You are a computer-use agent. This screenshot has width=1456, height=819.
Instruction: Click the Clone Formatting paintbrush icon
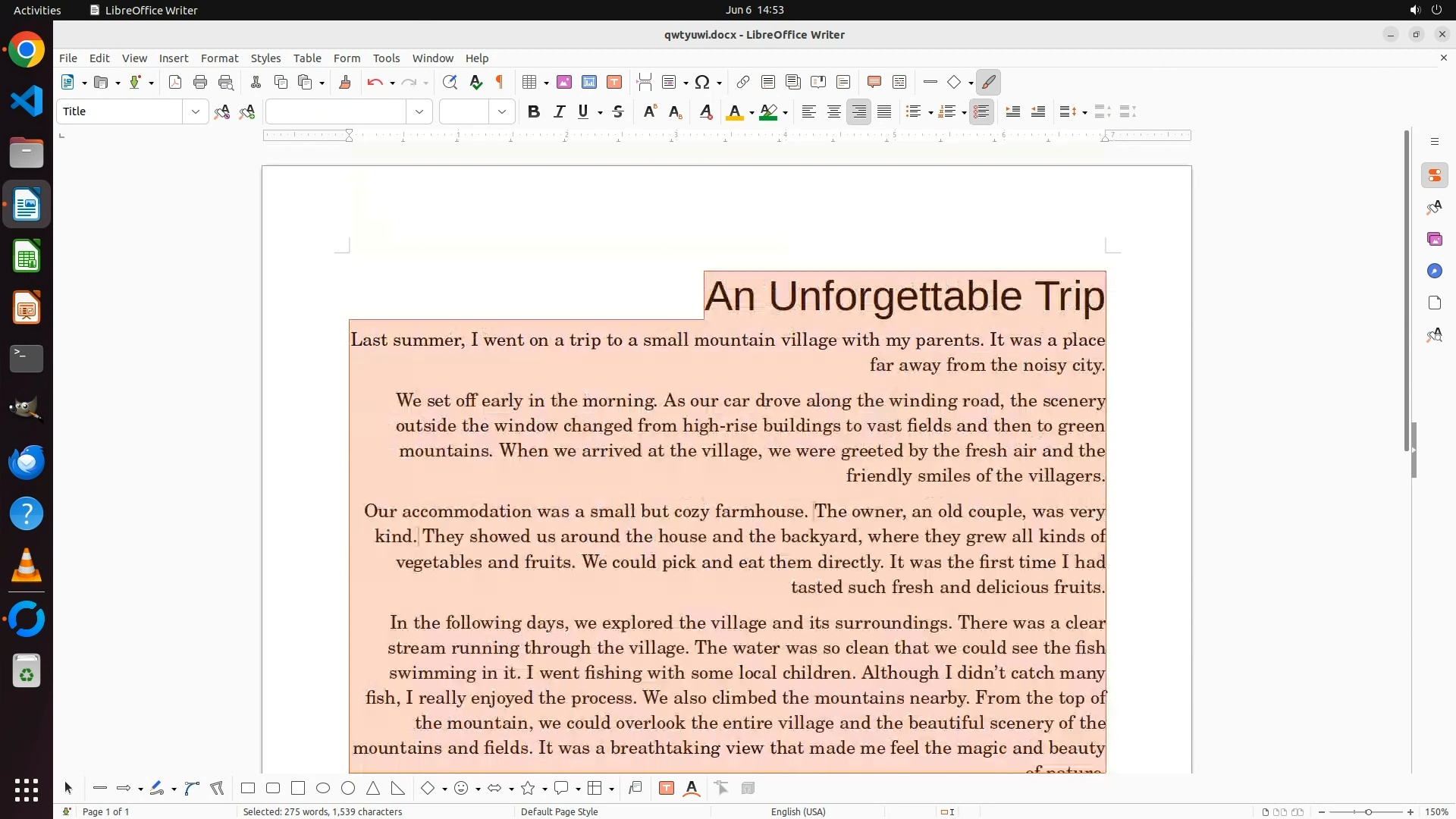[x=345, y=83]
